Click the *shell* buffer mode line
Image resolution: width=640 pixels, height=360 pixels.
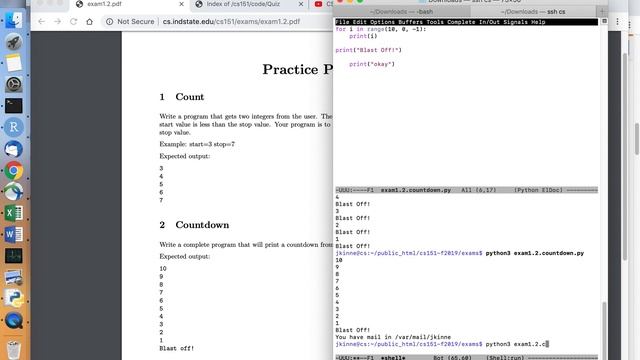pos(467,358)
